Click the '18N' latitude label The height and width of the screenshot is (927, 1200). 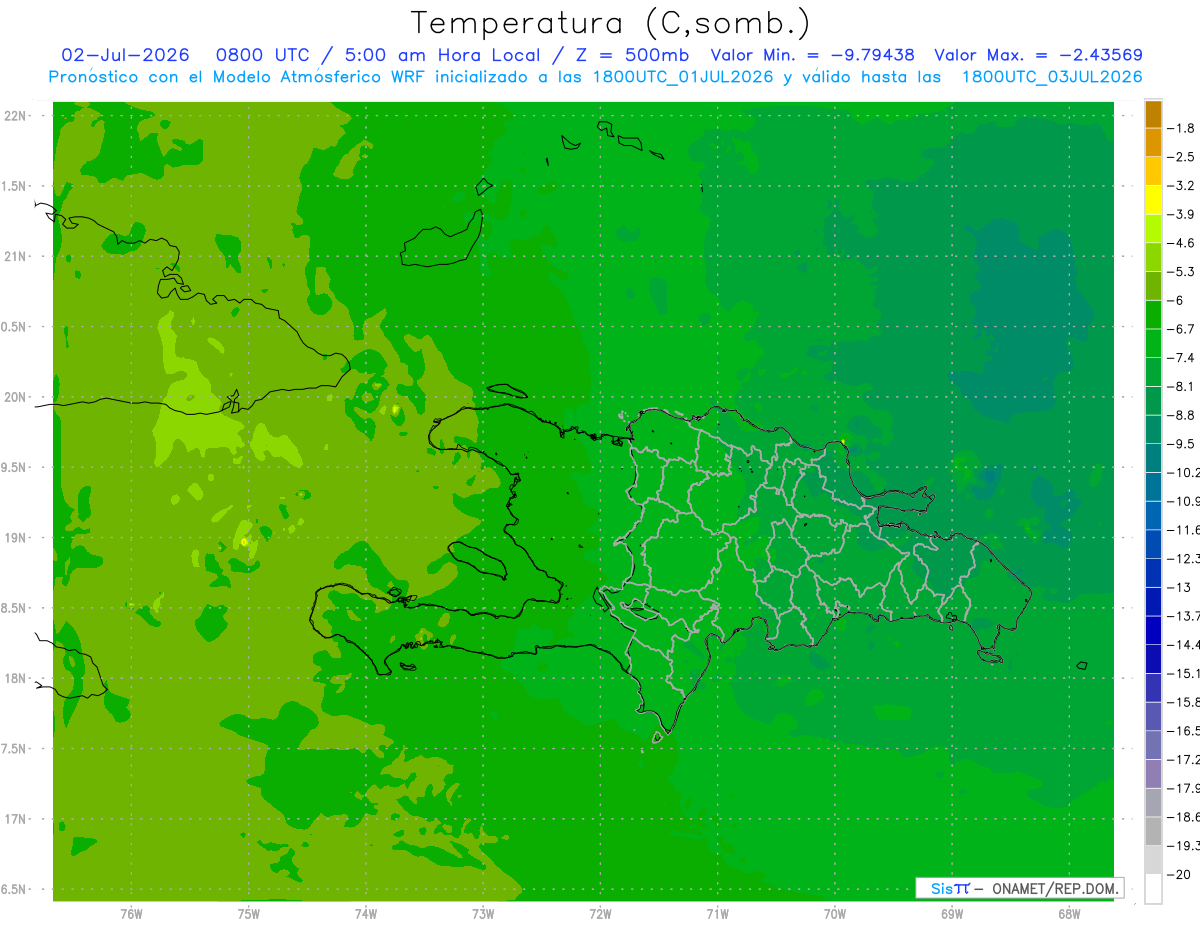coord(16,678)
